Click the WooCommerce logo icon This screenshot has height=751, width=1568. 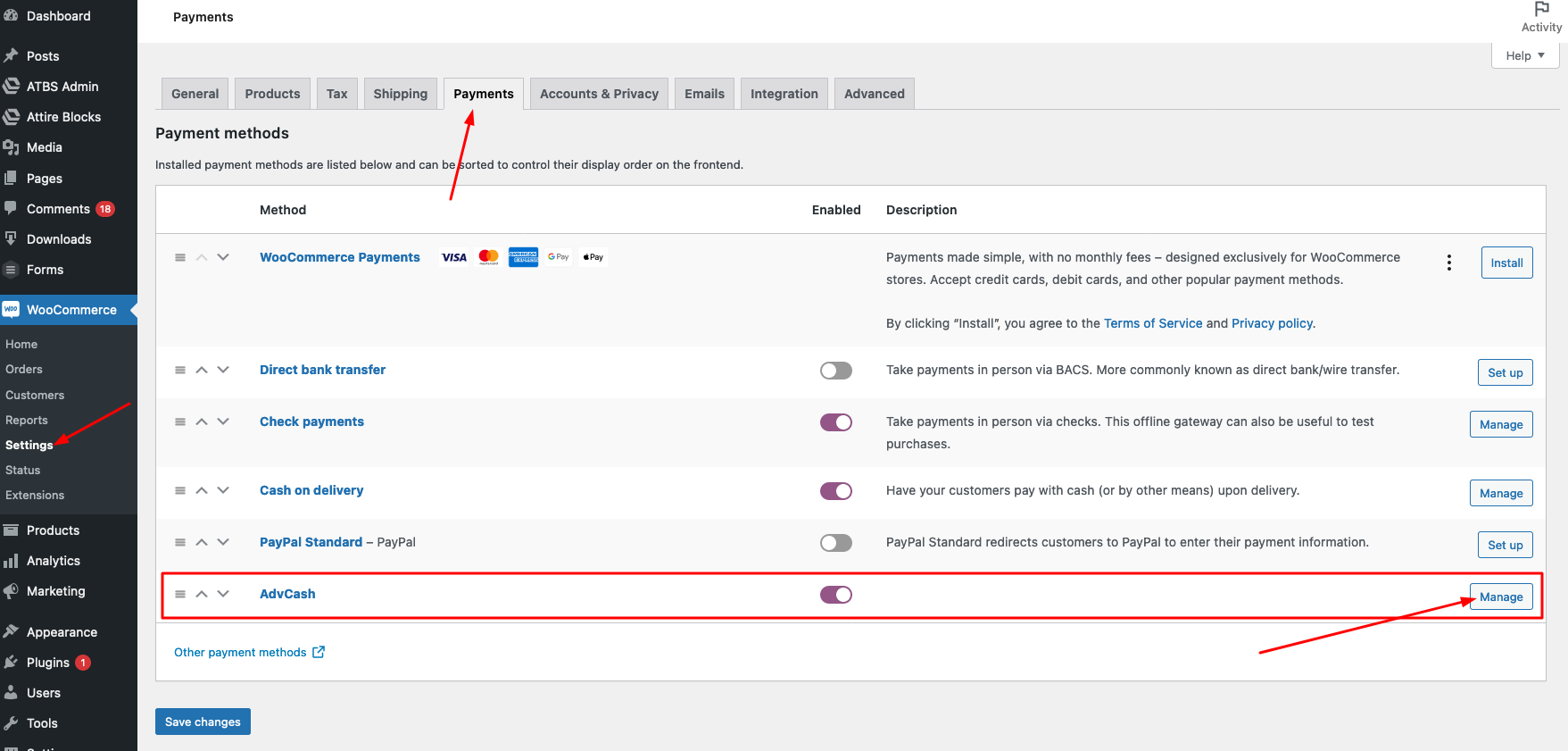[11, 309]
